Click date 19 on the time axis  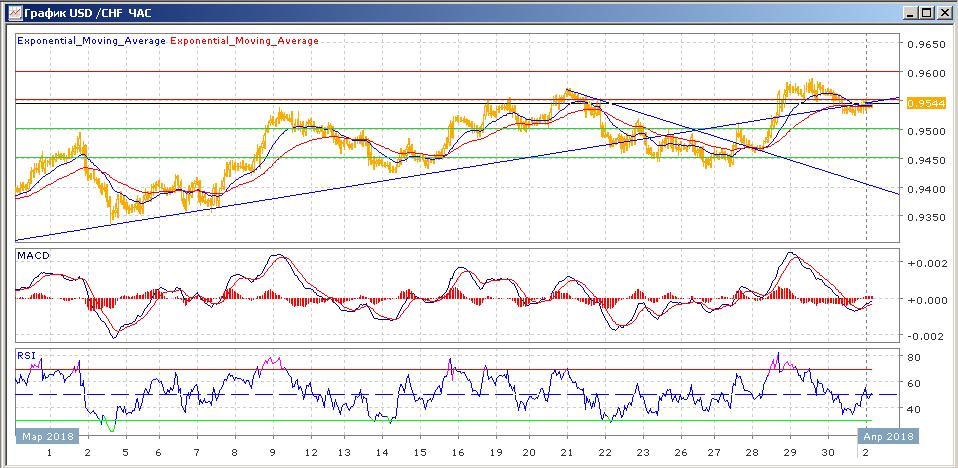click(x=495, y=453)
